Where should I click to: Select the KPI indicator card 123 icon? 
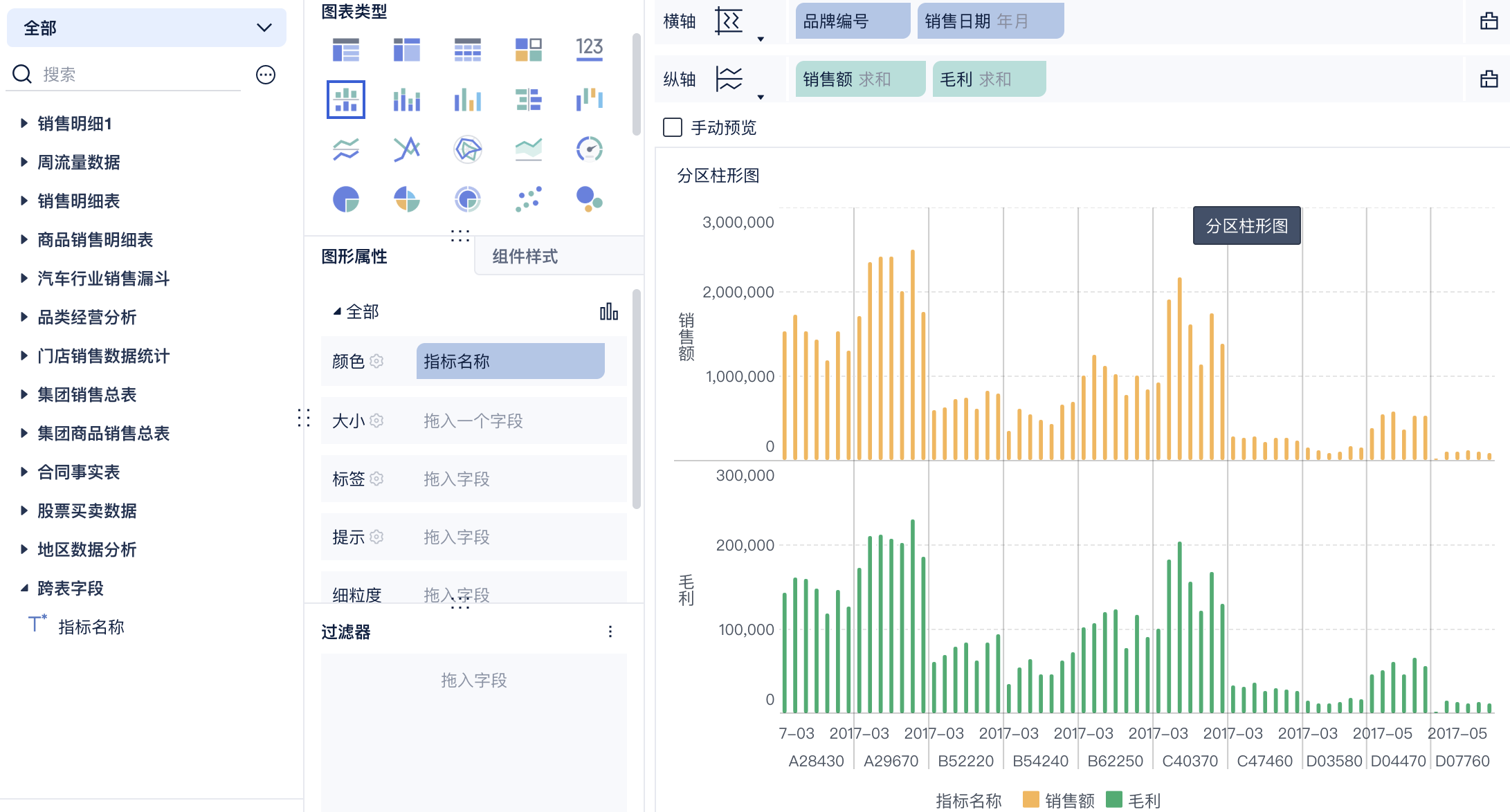coord(590,49)
